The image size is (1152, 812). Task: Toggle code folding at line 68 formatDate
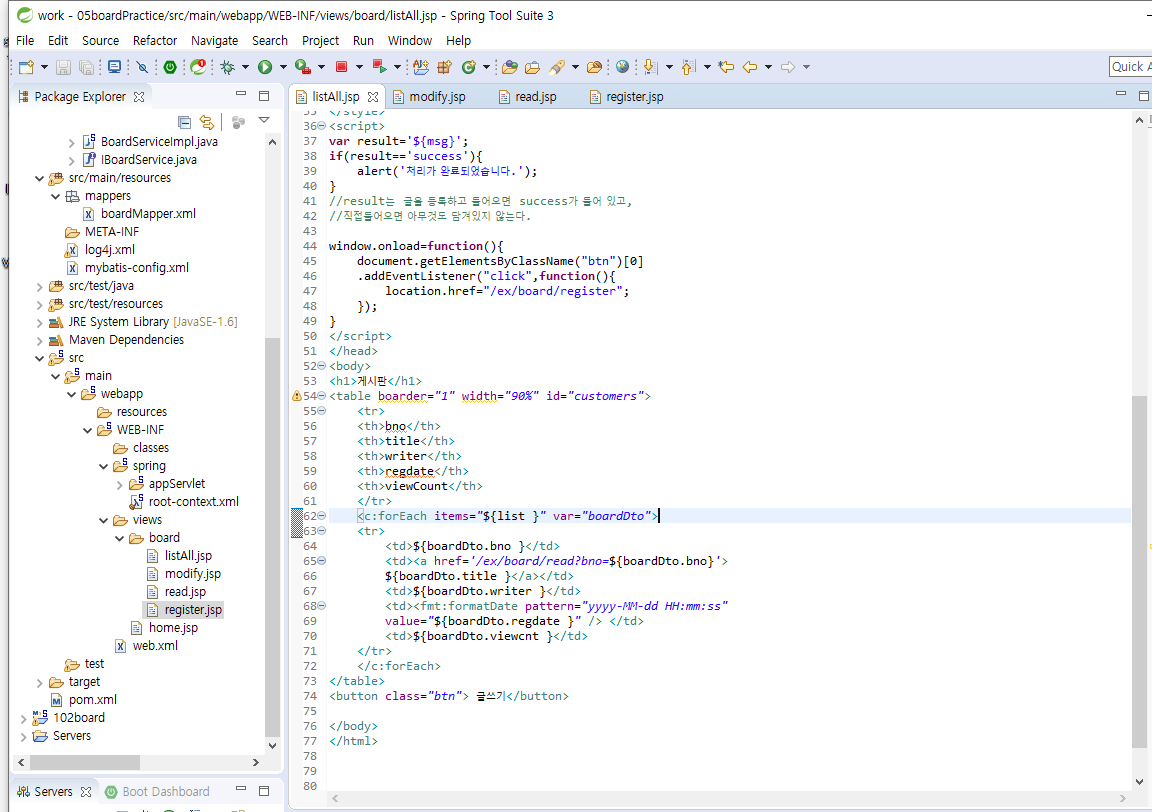click(321, 606)
